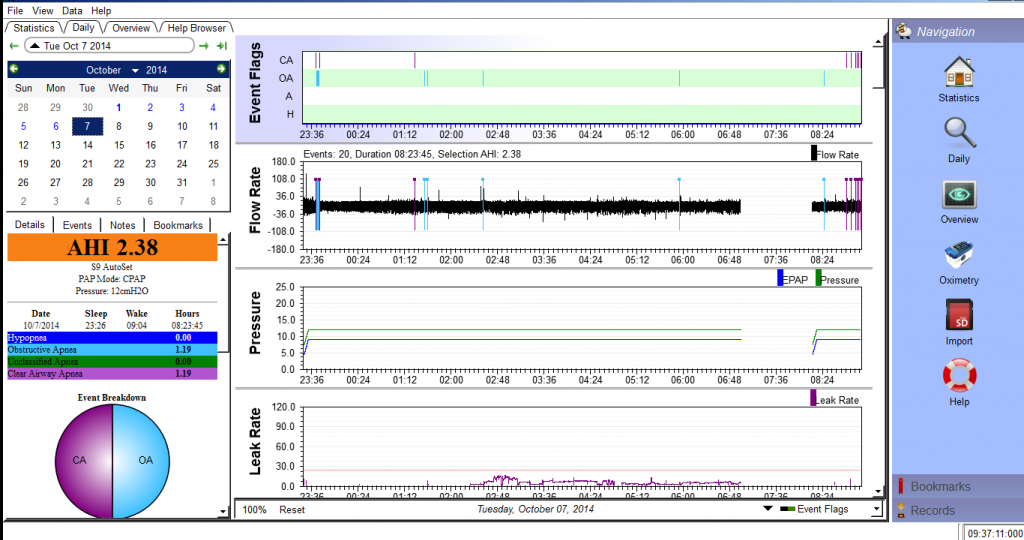Open the Data menu
This screenshot has height=540, width=1024.
72,10
